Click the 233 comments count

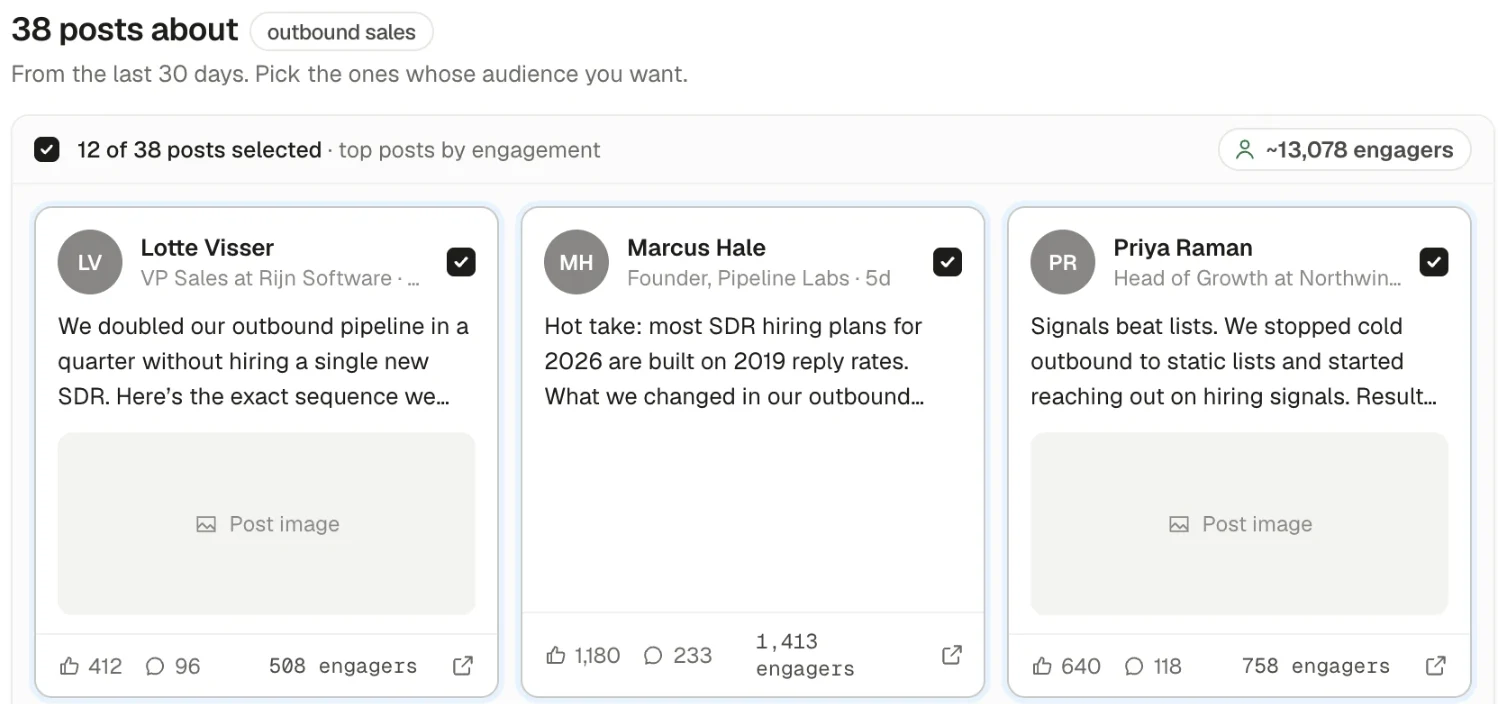pyautogui.click(x=692, y=655)
